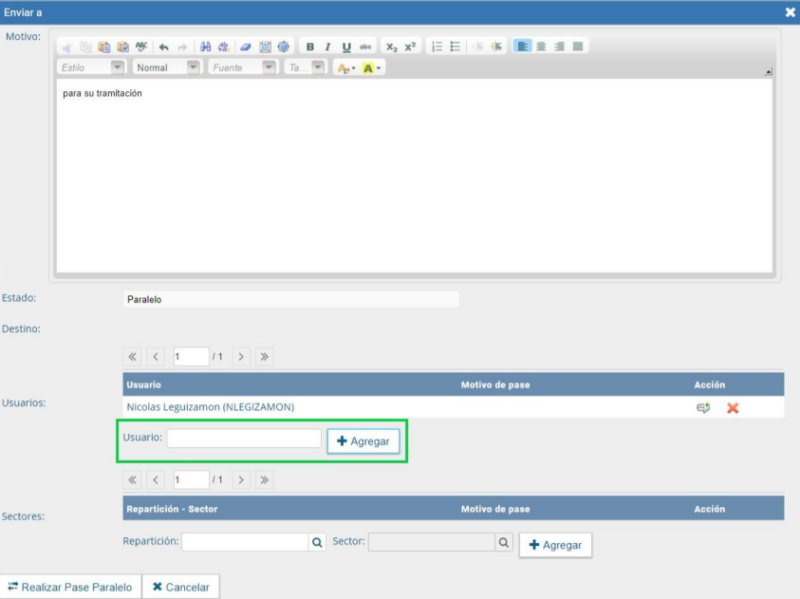
Task: Toggle underline formatting
Action: [x=346, y=47]
